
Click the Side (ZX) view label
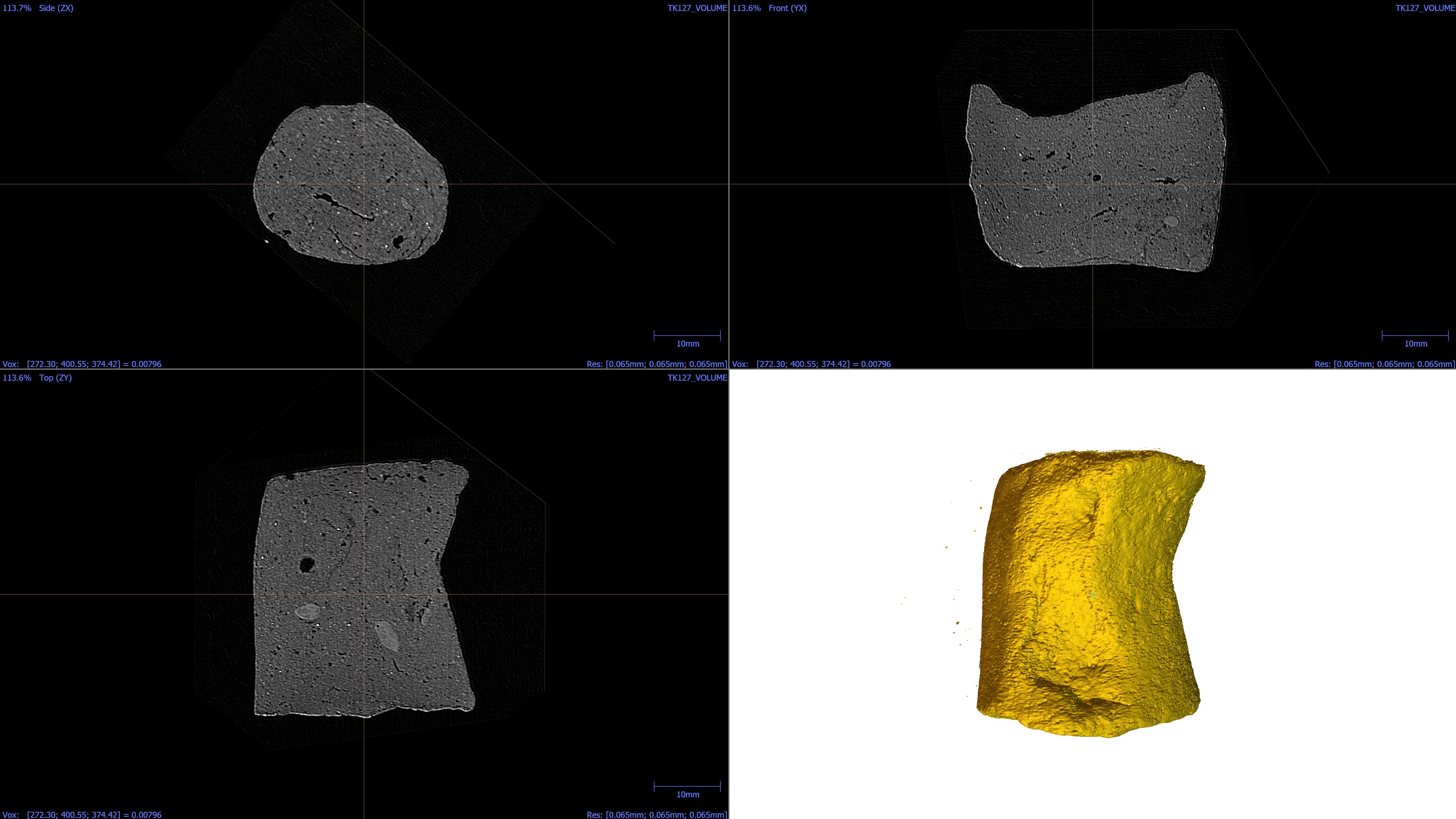click(56, 8)
